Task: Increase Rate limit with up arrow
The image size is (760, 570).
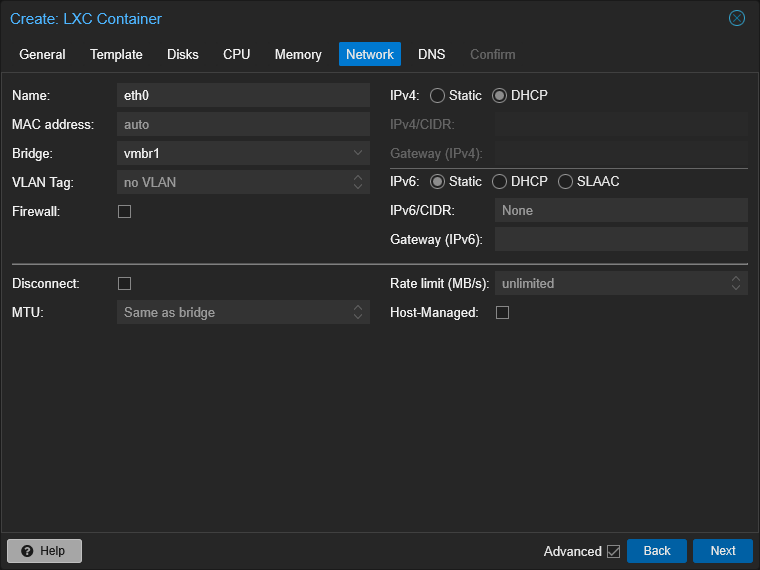Action: click(x=736, y=279)
